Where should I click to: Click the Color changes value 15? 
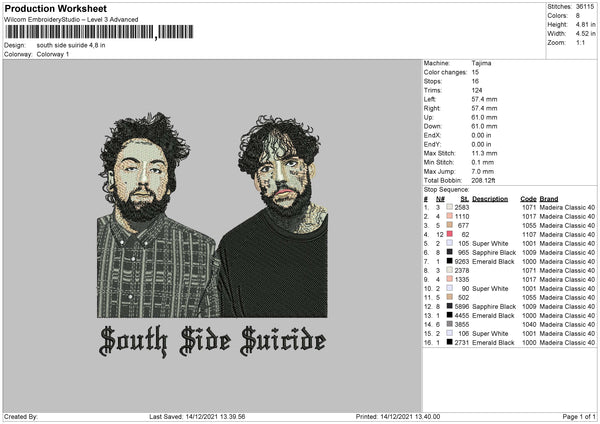coord(475,72)
